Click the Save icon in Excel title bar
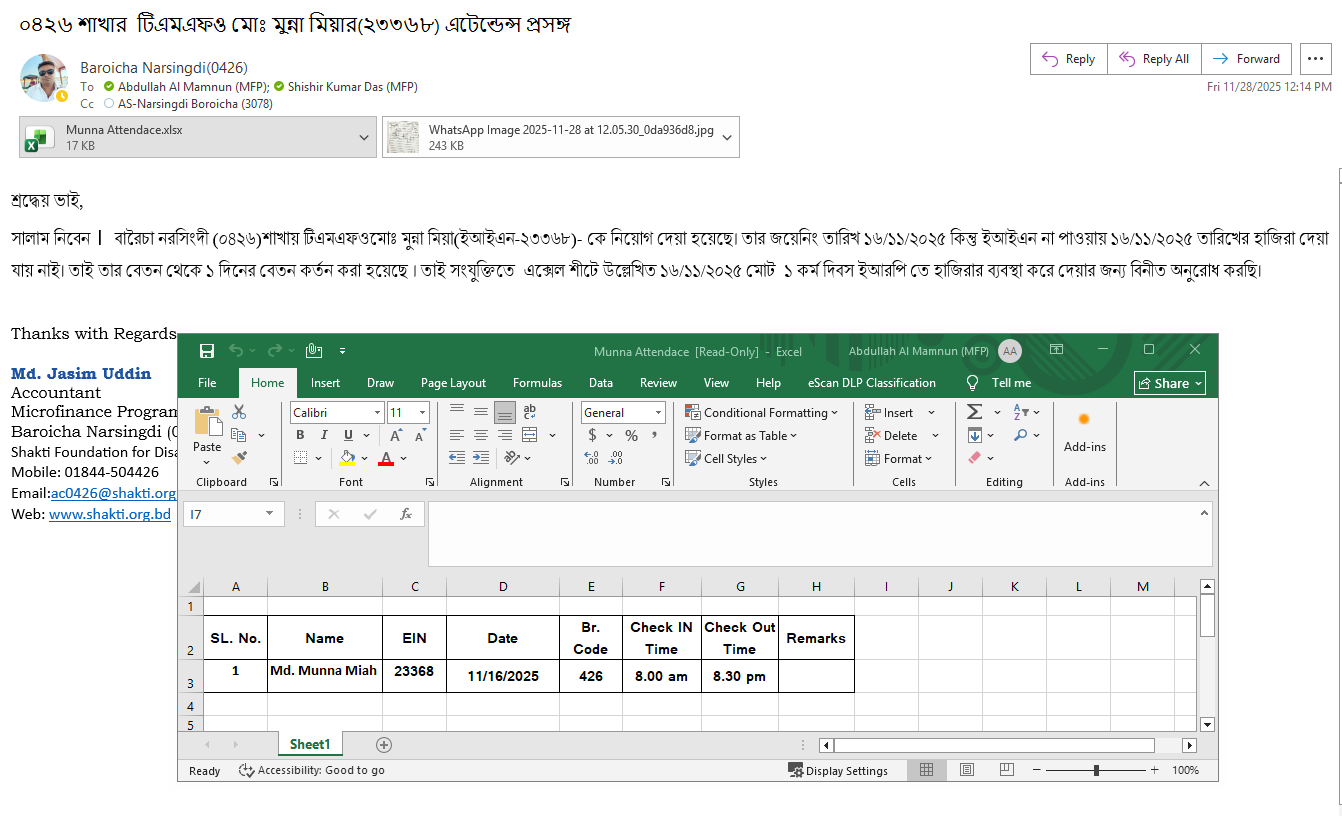 [x=207, y=351]
